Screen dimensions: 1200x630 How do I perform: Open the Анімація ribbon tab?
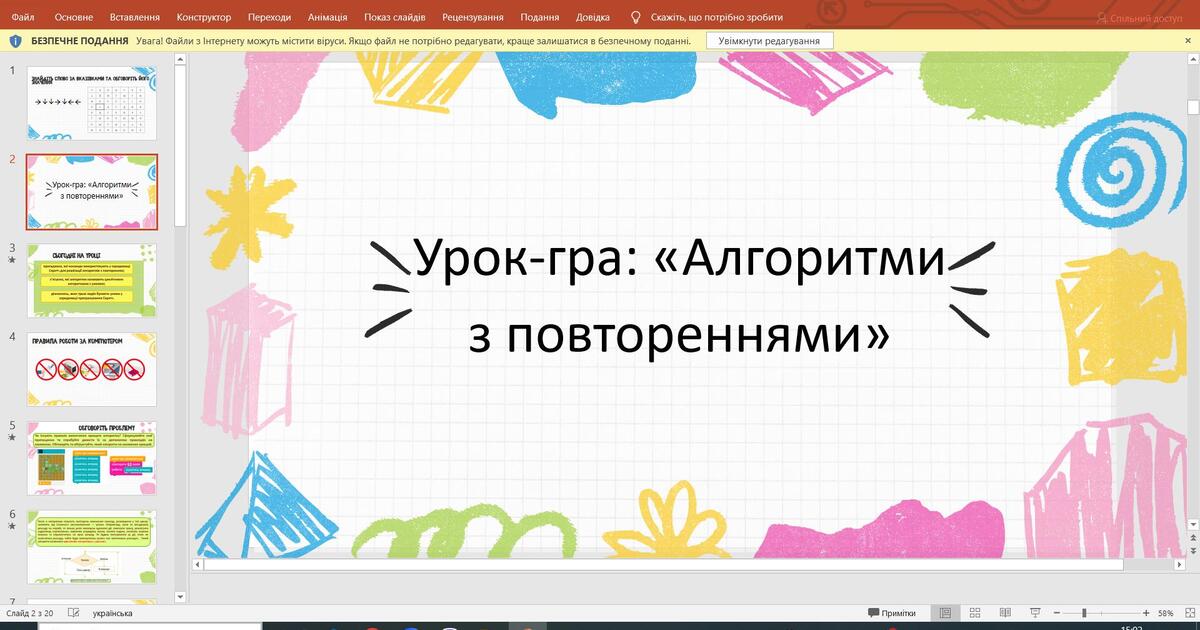point(328,17)
